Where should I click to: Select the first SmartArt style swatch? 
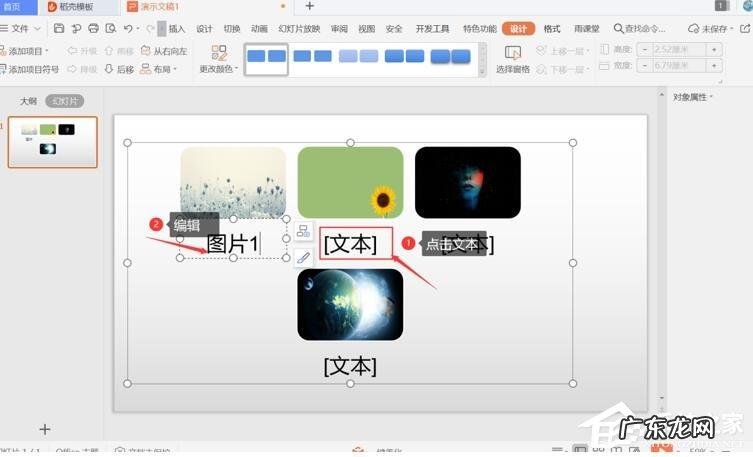point(266,60)
